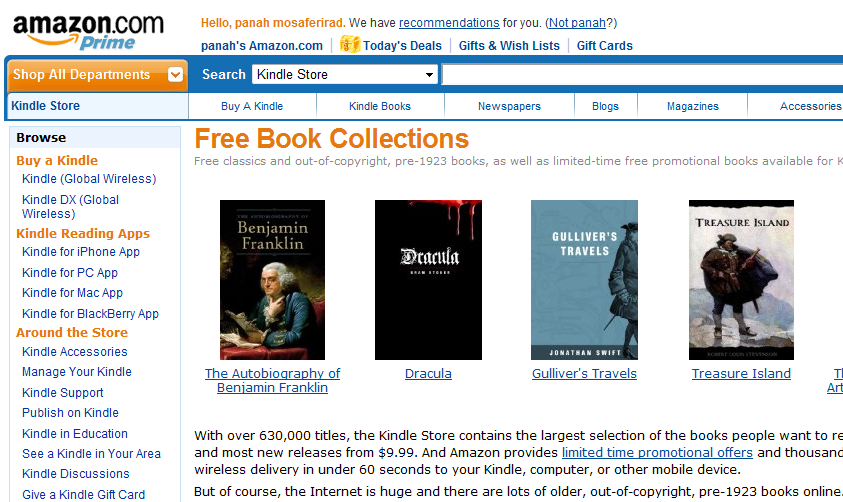Image resolution: width=843 pixels, height=502 pixels.
Task: Expand the Shop All Departments arrow
Action: tap(175, 75)
